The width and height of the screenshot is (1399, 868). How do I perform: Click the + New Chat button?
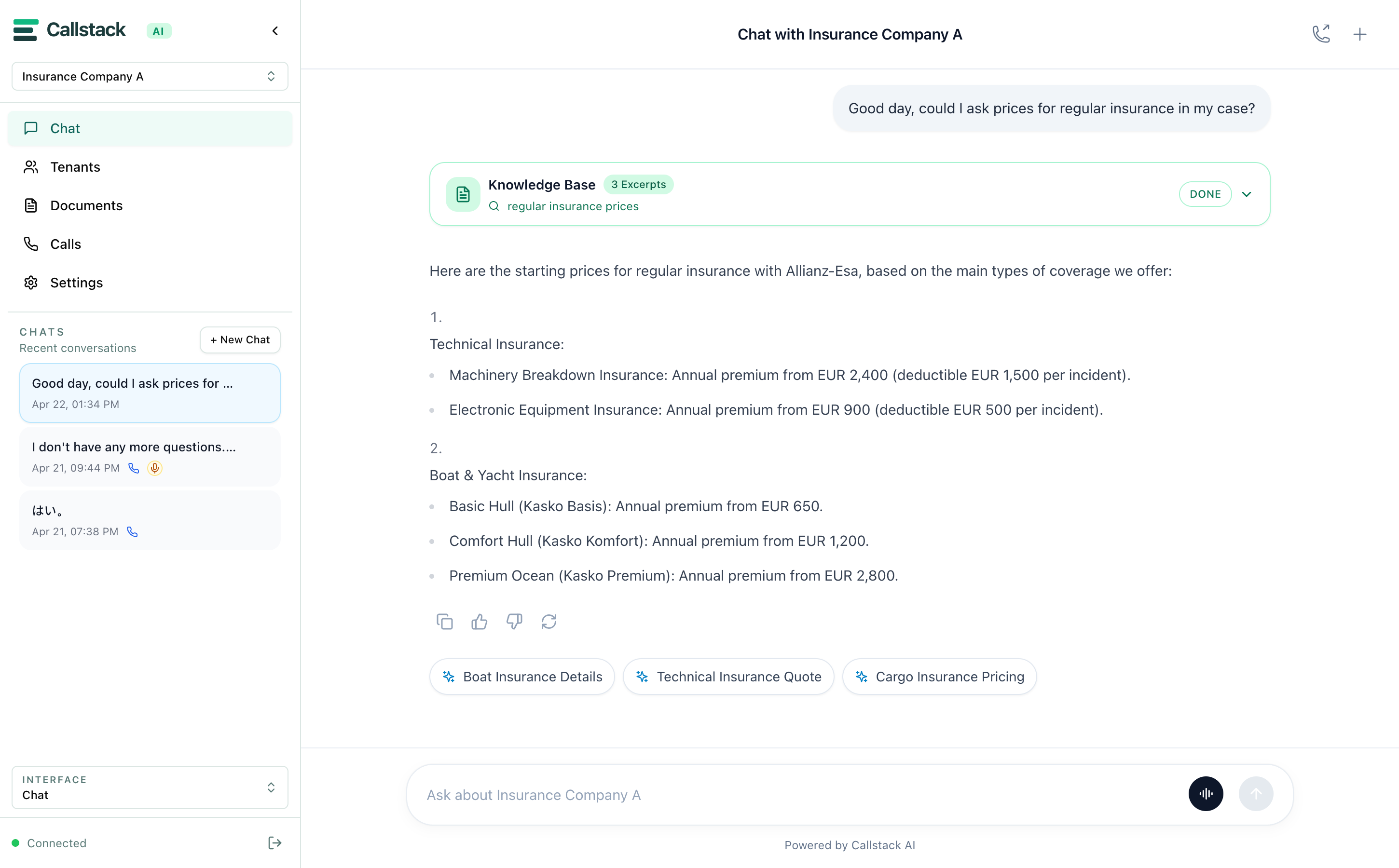(239, 340)
